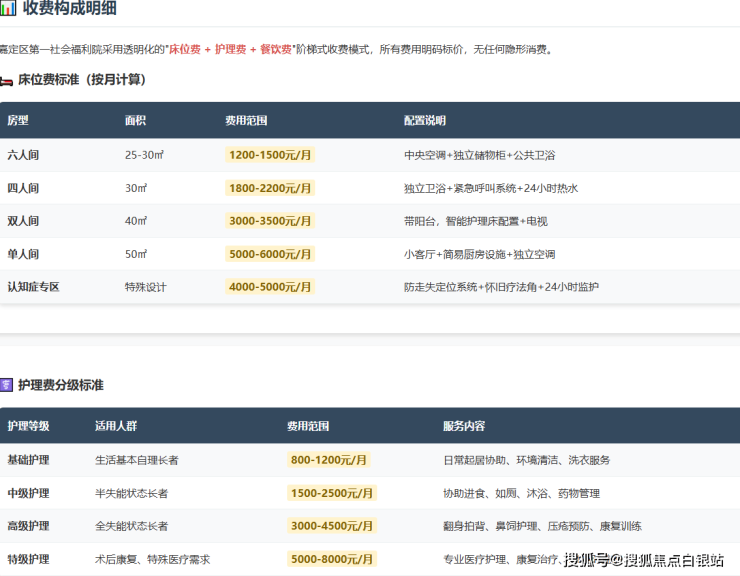Click the purple icon beside 护理费分级标准
Image resolution: width=740 pixels, height=576 pixels.
[x=6, y=385]
